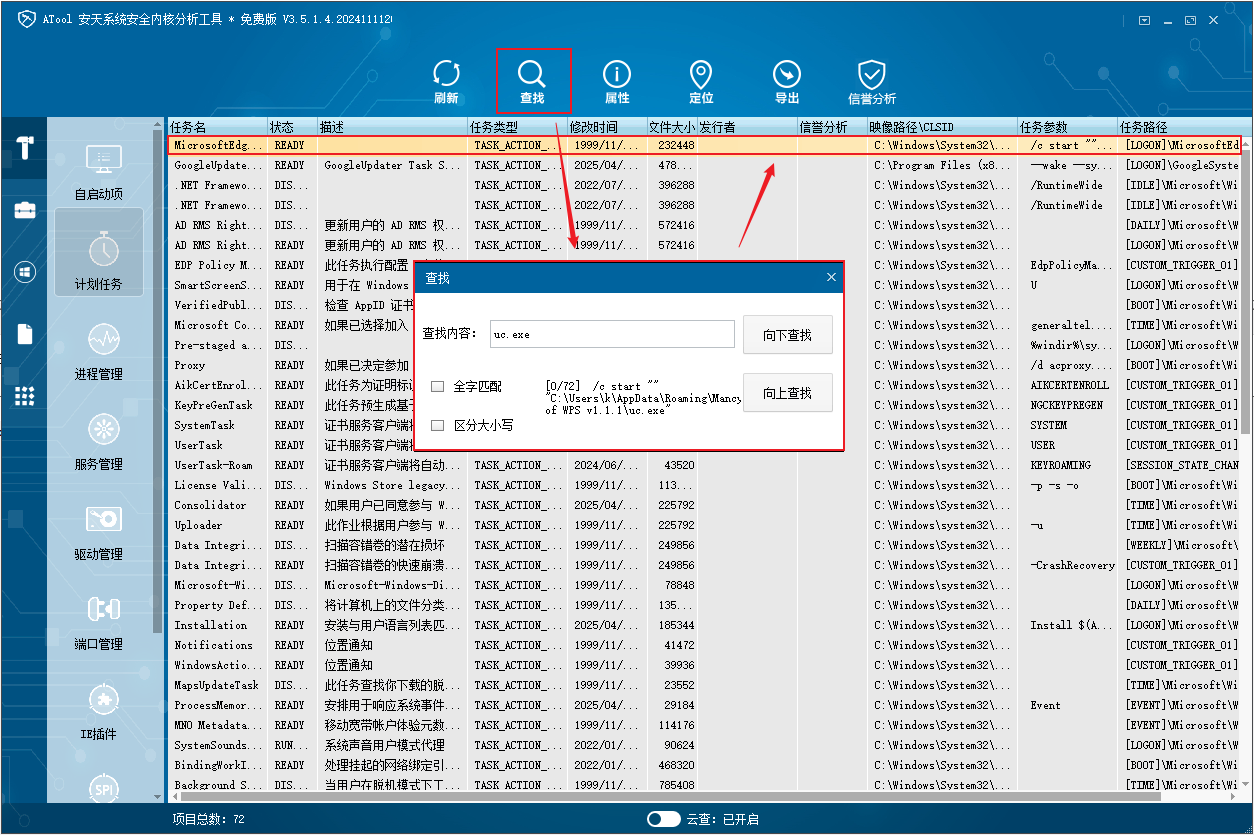Screen dimensions: 1254x835
Task: Open the 属性 properties icon
Action: click(x=617, y=82)
